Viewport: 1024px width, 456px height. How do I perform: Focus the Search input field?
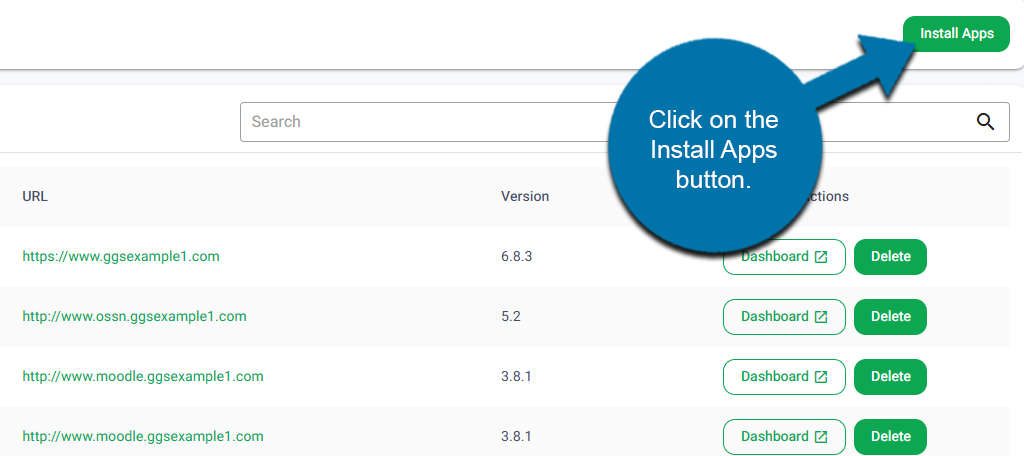pos(420,122)
